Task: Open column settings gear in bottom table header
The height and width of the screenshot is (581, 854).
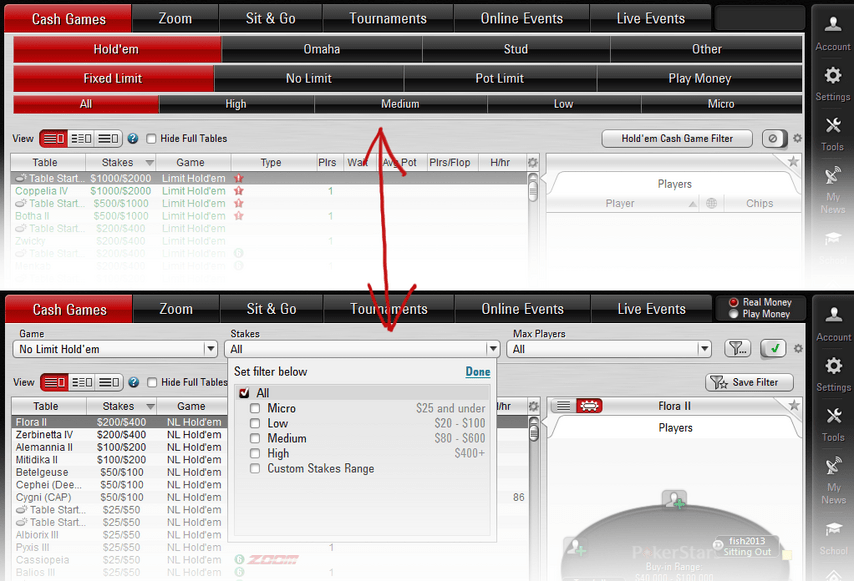Action: coord(533,406)
